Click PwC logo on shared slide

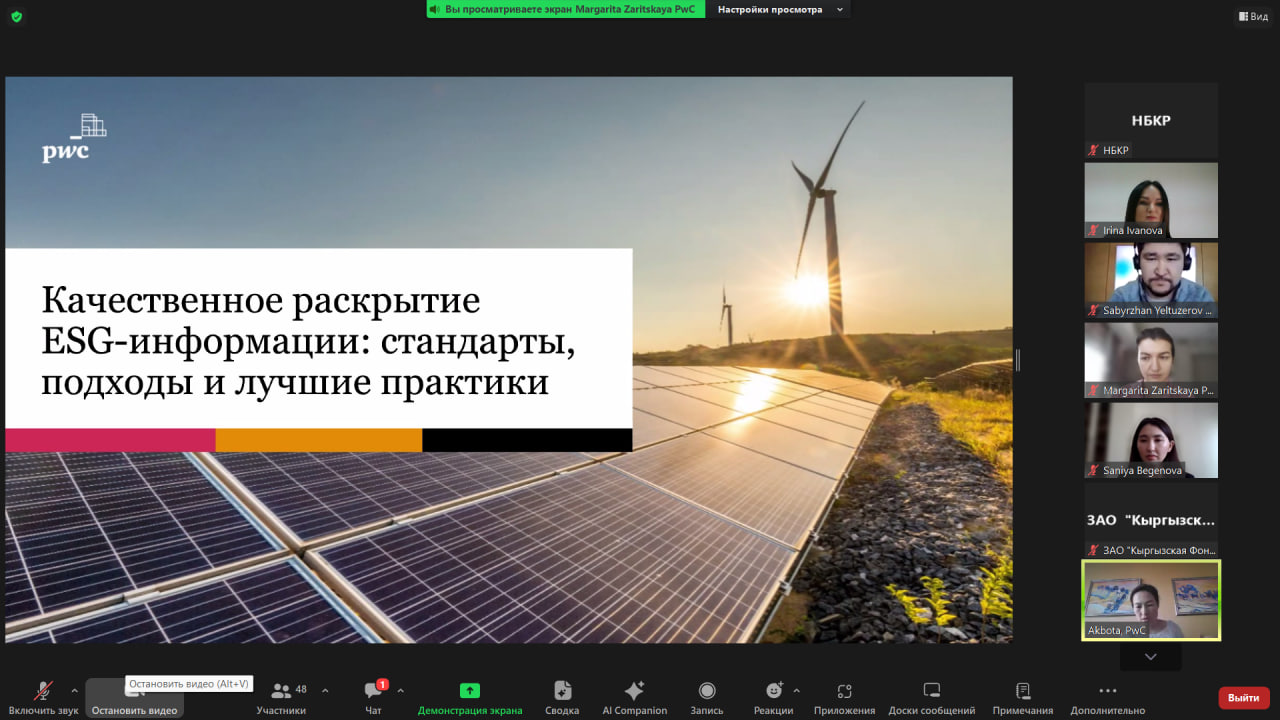tap(74, 138)
